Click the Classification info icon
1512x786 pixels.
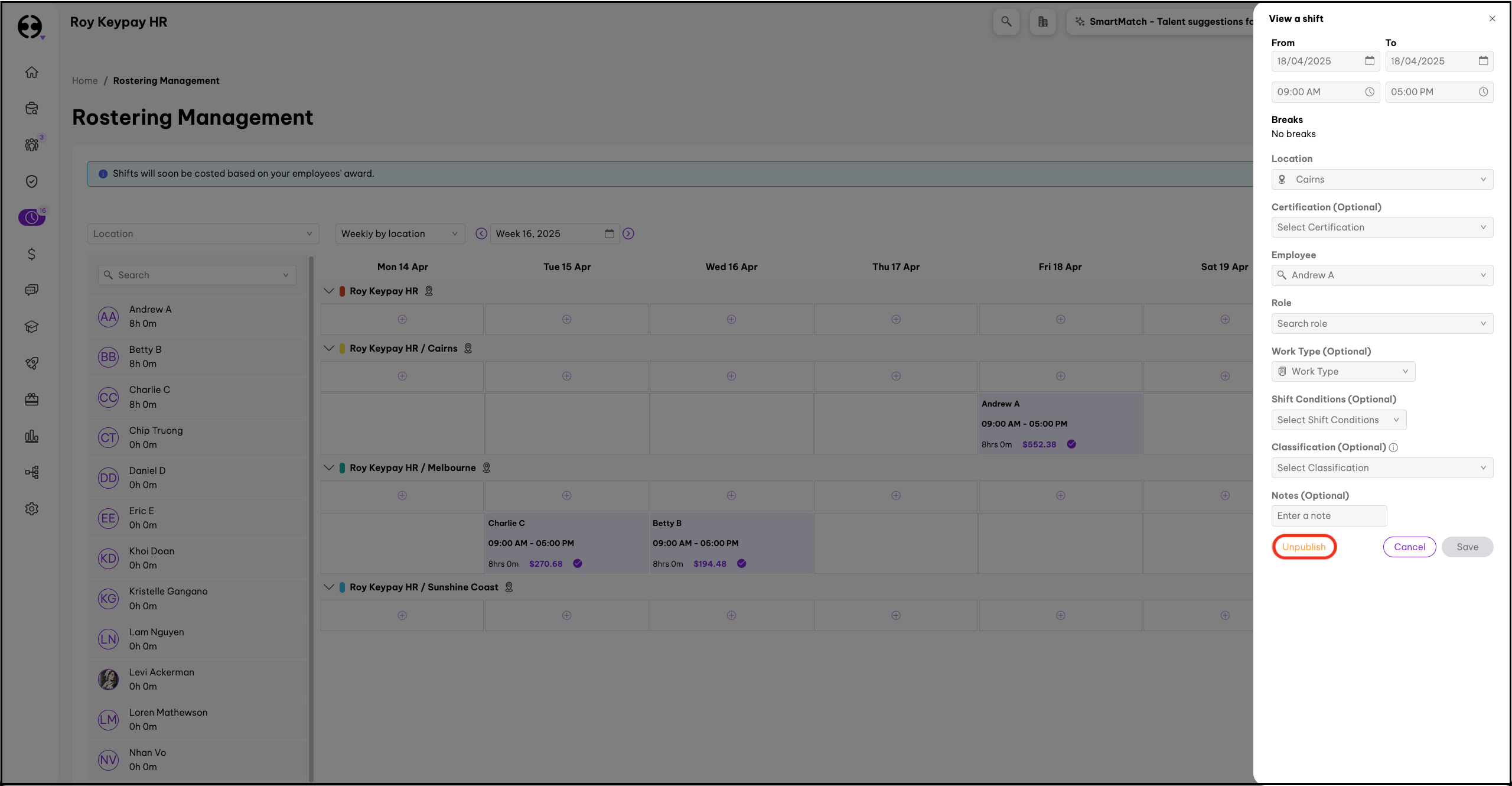tap(1393, 447)
